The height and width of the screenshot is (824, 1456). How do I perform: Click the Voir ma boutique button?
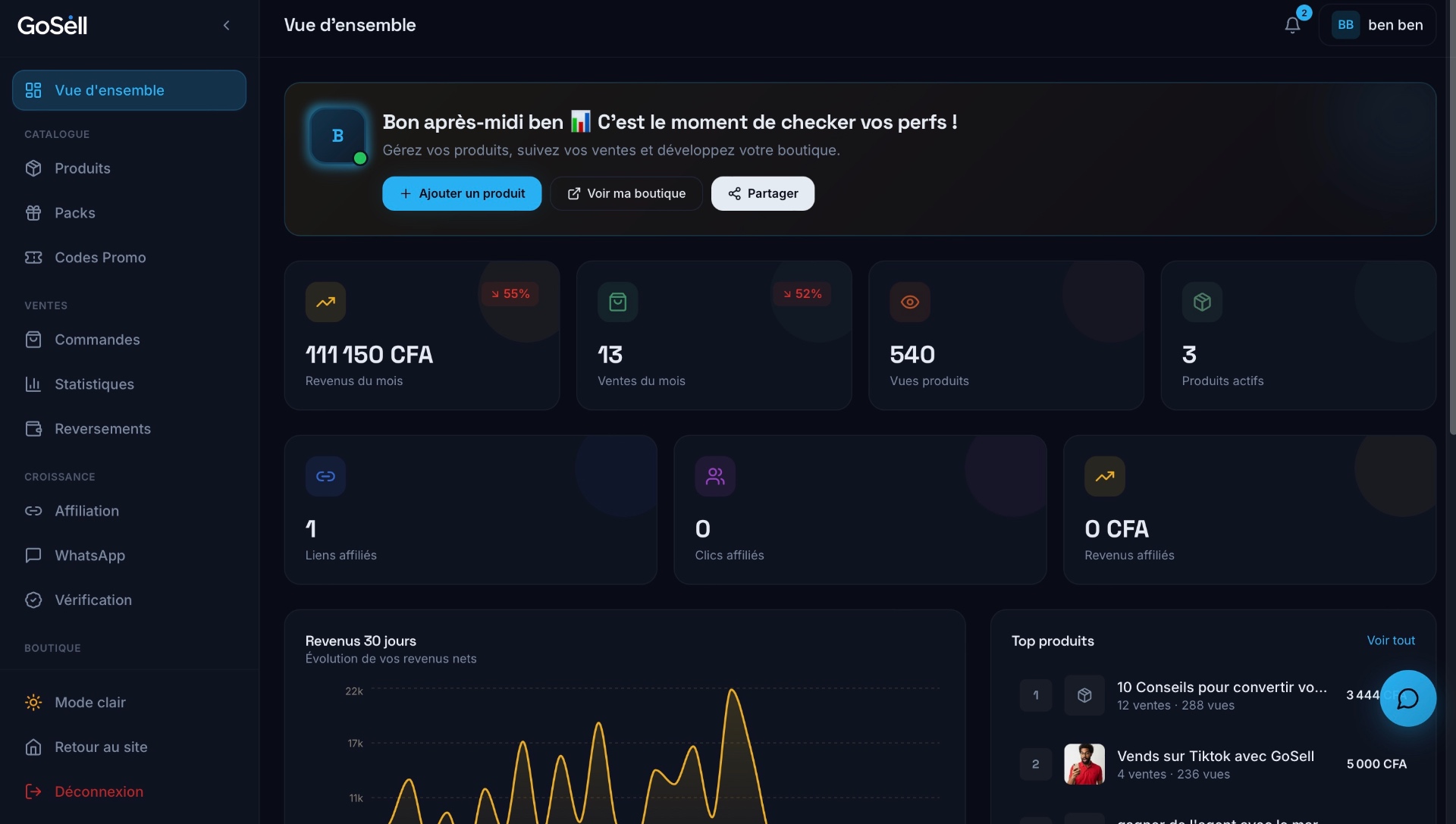tap(626, 193)
